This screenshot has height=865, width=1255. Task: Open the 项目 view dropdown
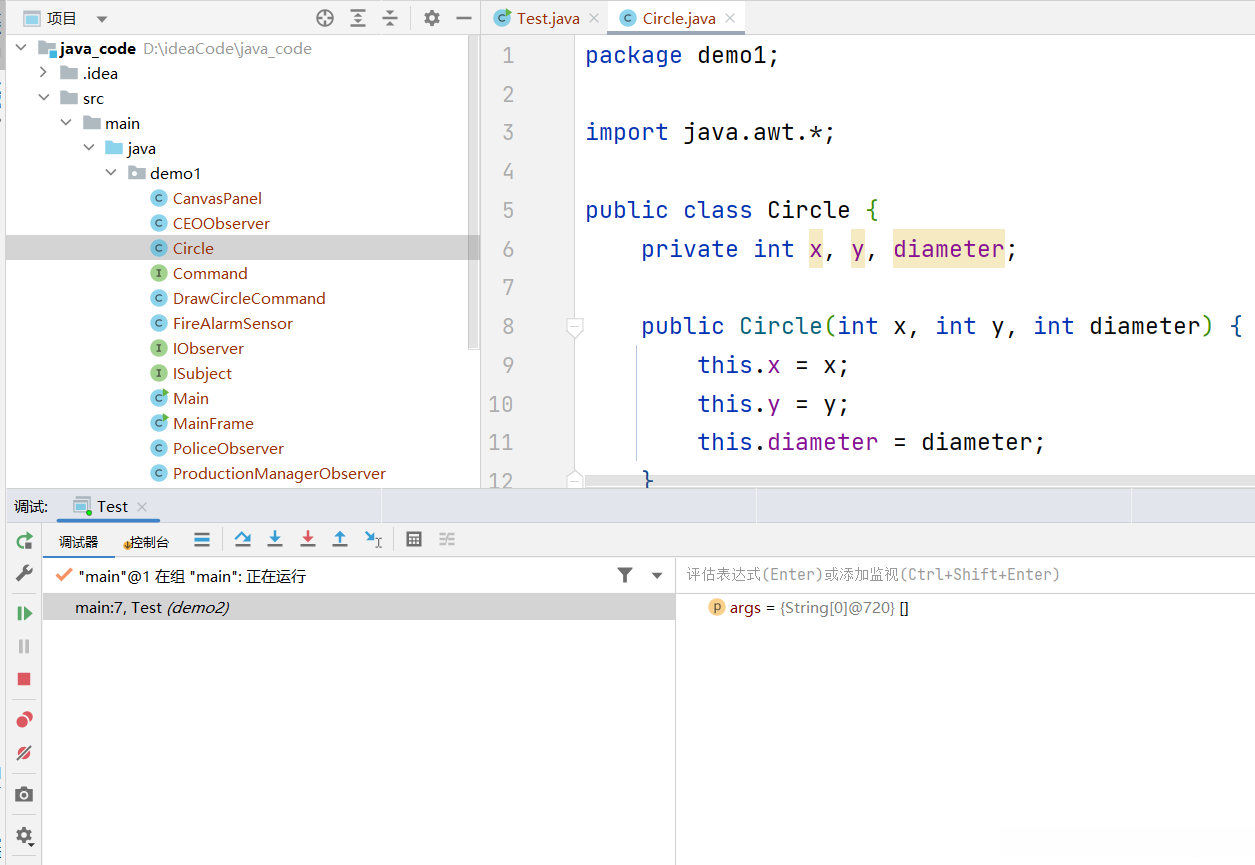102,18
